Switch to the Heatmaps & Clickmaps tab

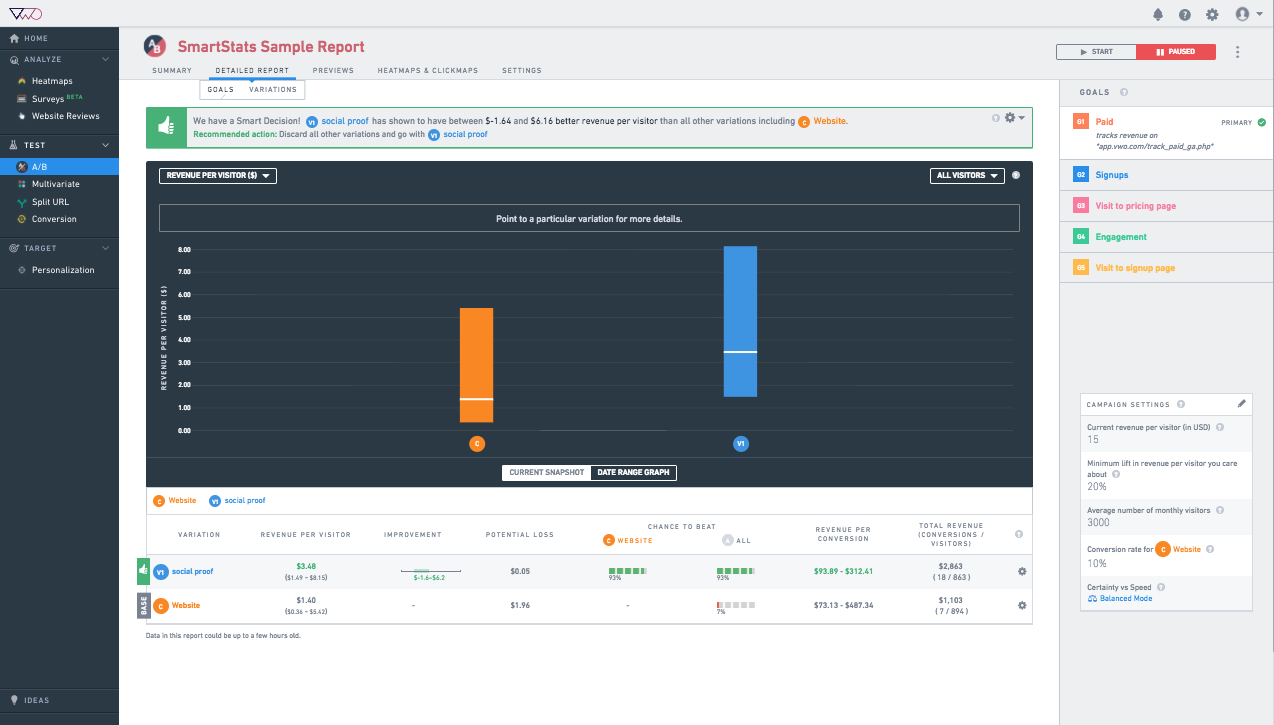click(x=427, y=71)
